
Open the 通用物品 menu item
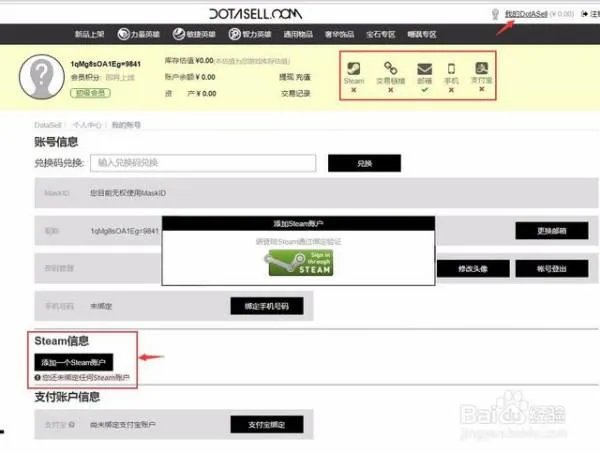pos(298,34)
